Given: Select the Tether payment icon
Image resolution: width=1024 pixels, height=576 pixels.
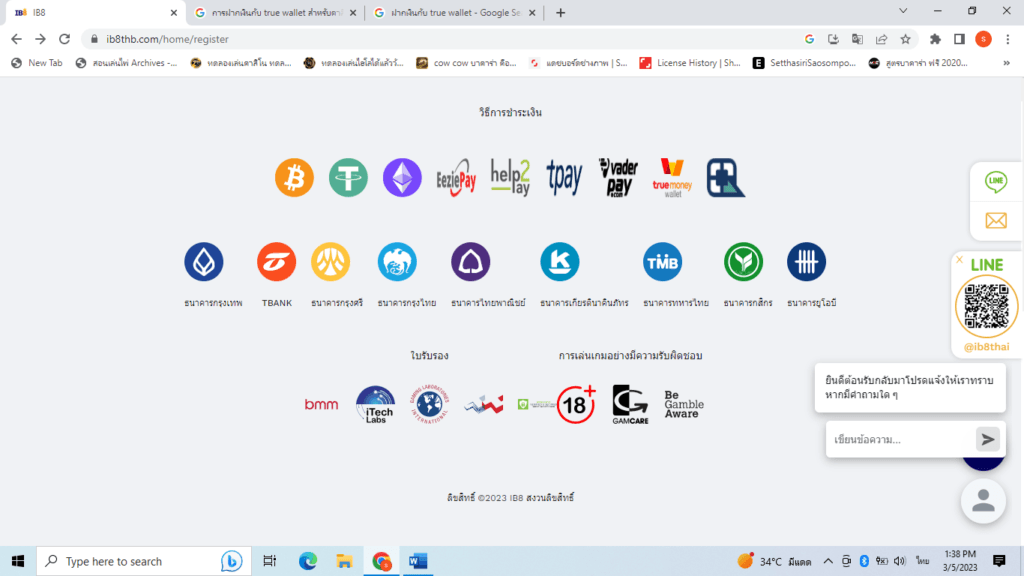Looking at the screenshot, I should [x=348, y=178].
